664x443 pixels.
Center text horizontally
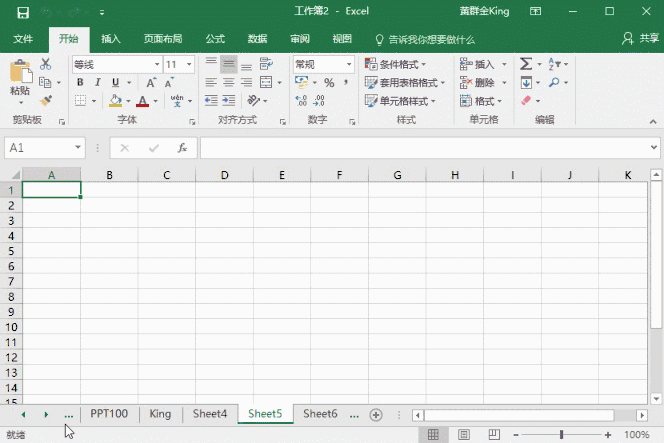(x=229, y=83)
